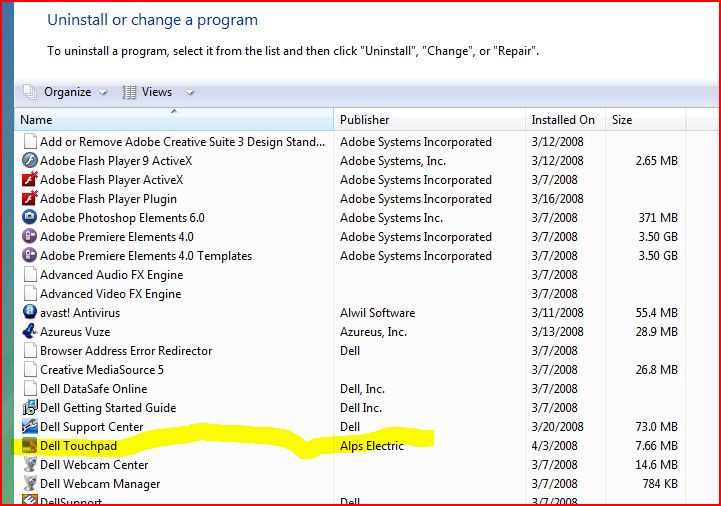Click the Dell DataSafe Online icon
The image size is (721, 506).
30,388
